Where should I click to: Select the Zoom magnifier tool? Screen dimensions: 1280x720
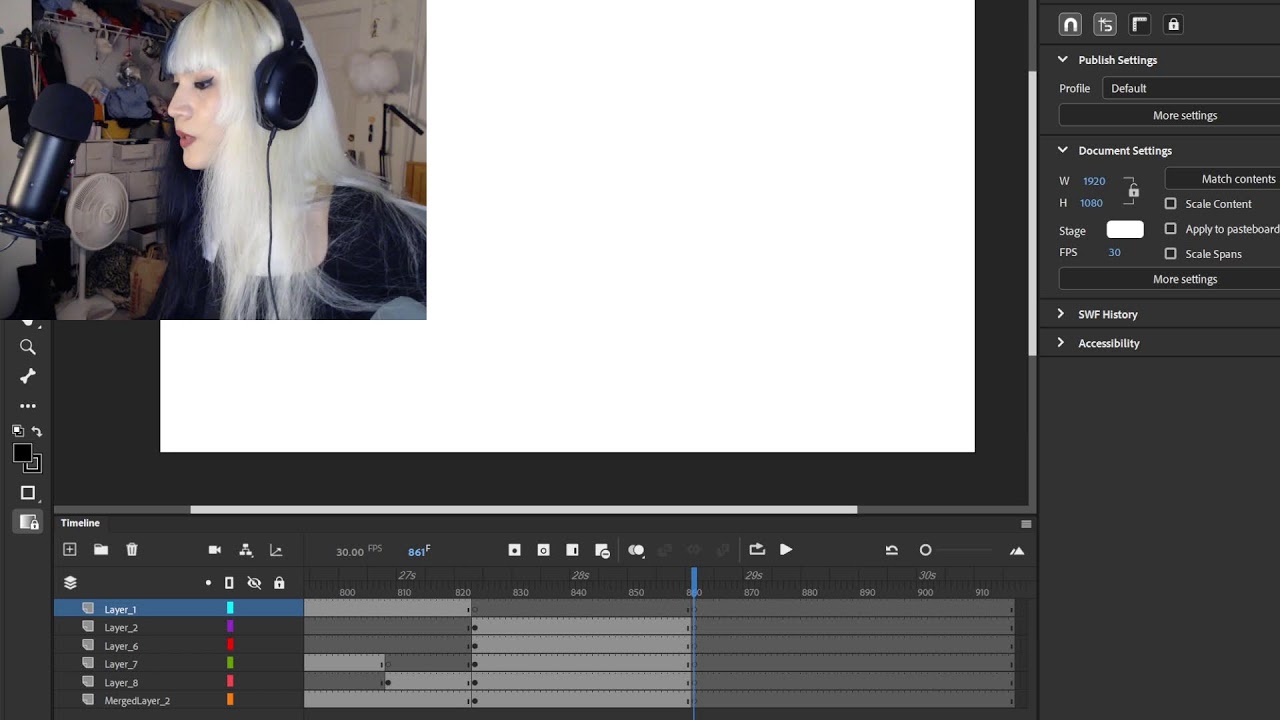(x=28, y=347)
